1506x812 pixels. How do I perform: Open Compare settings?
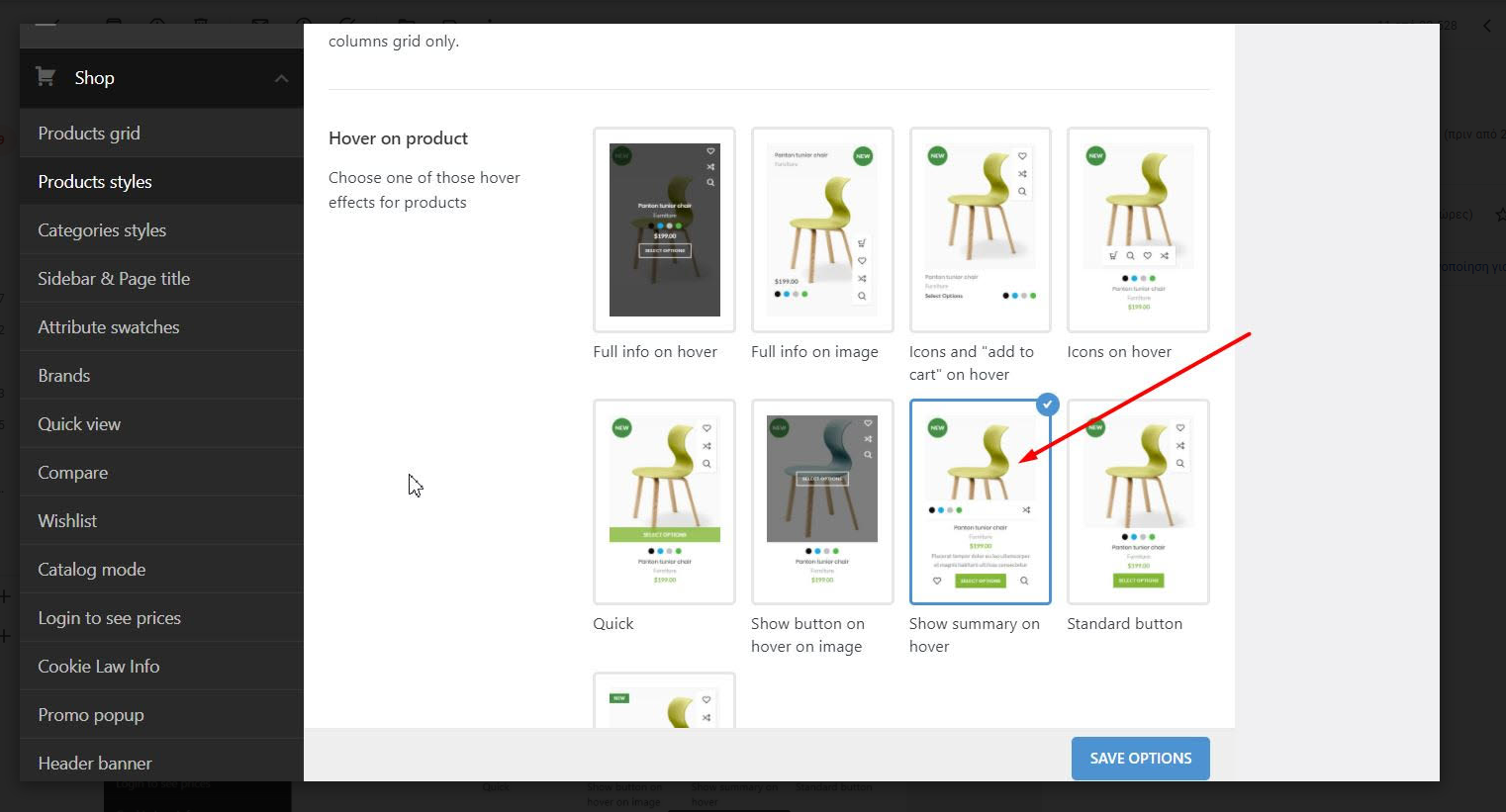point(161,473)
